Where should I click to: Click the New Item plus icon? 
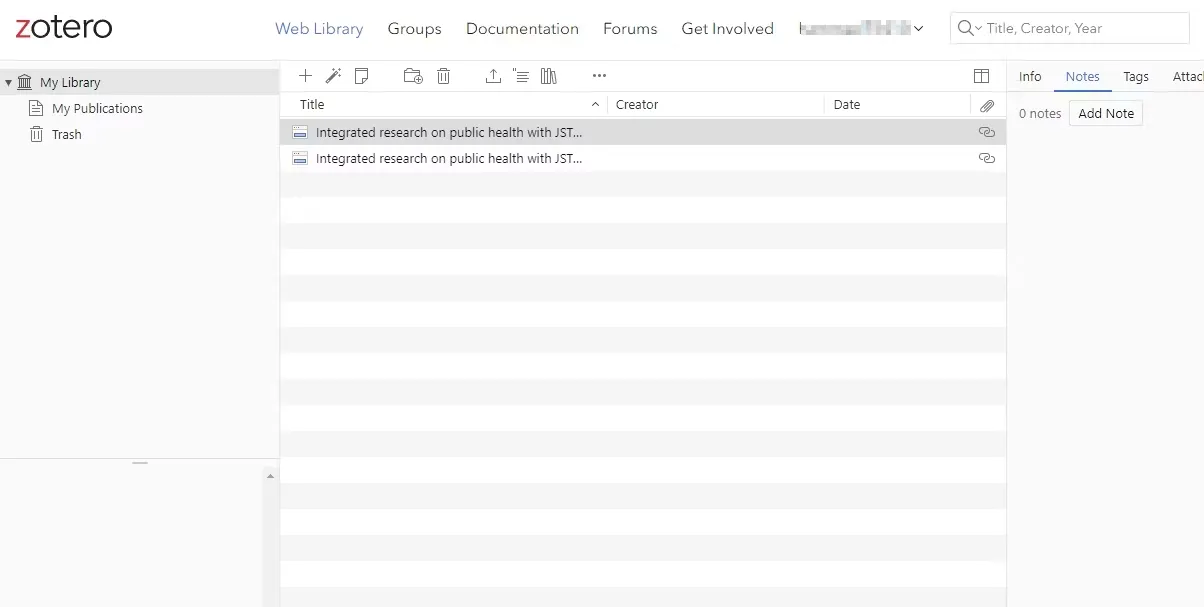point(306,76)
